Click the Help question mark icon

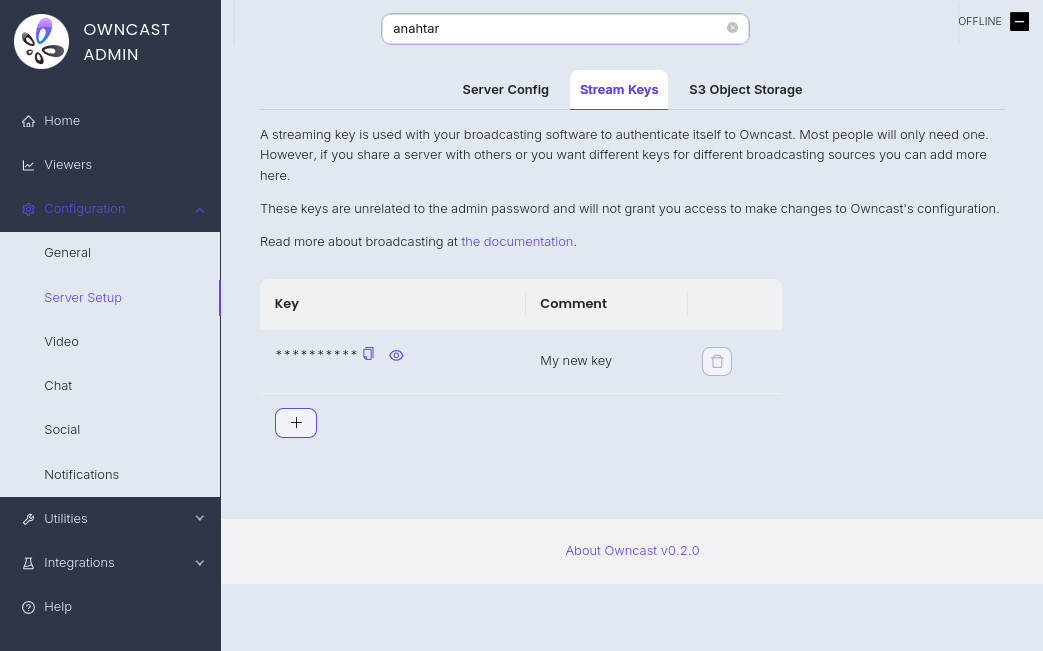tap(28, 607)
